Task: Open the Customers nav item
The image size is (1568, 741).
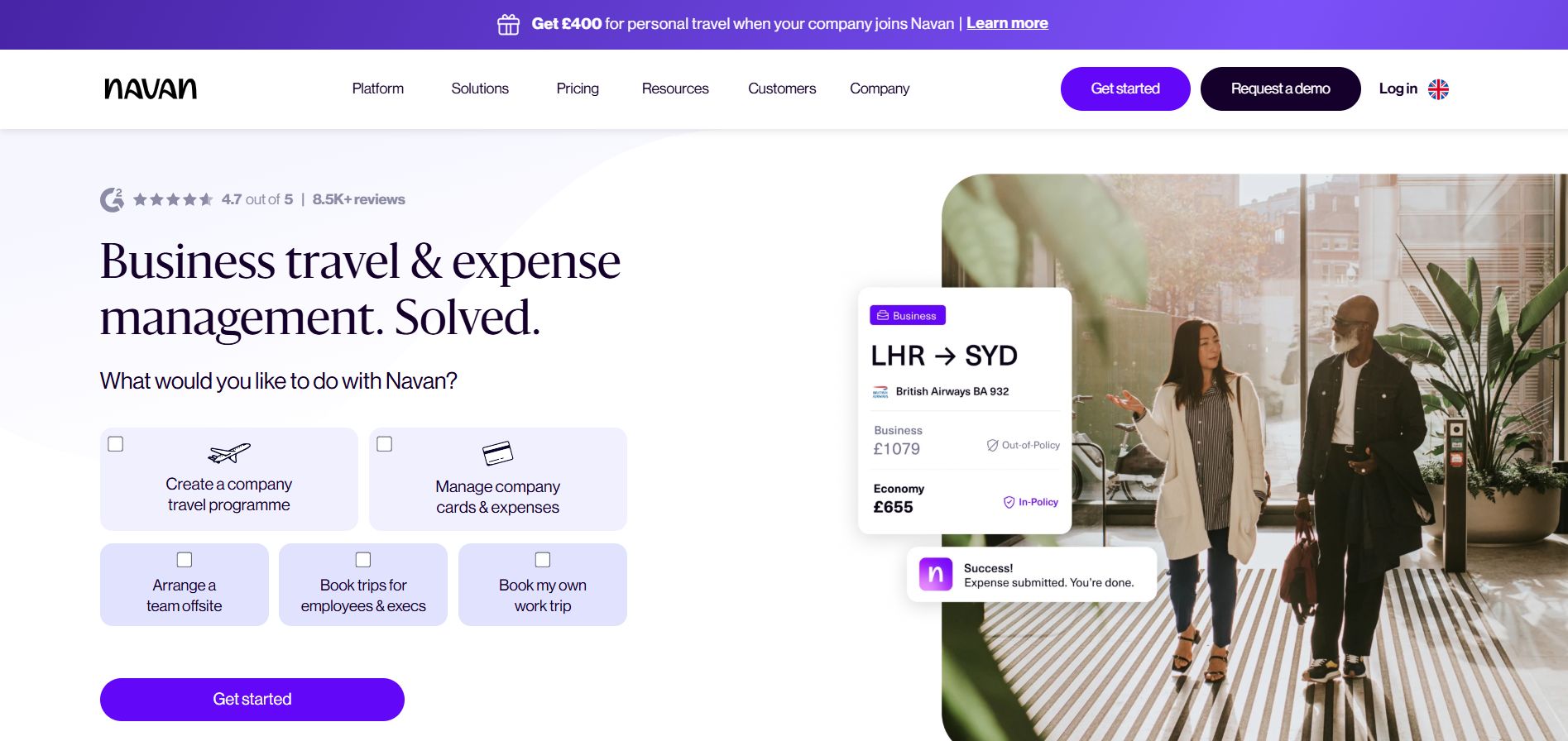Action: pyautogui.click(x=782, y=88)
